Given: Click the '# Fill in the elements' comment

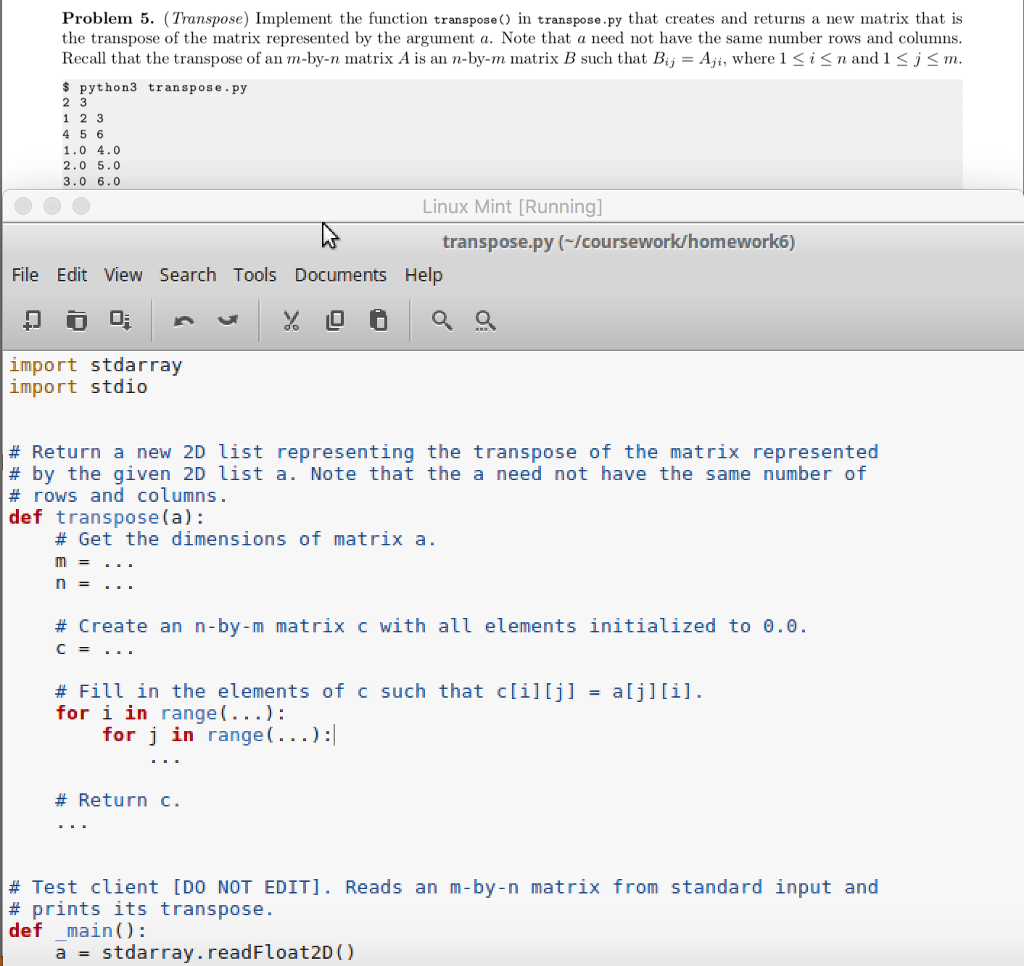Looking at the screenshot, I should click(379, 691).
